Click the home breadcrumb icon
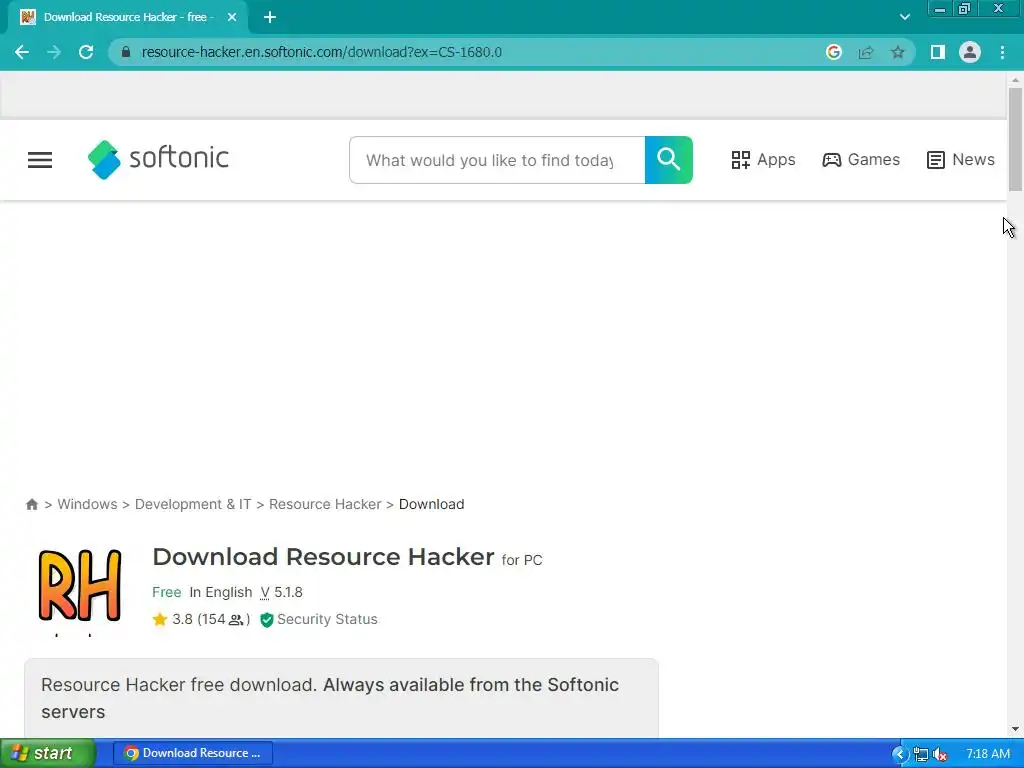 [x=32, y=504]
